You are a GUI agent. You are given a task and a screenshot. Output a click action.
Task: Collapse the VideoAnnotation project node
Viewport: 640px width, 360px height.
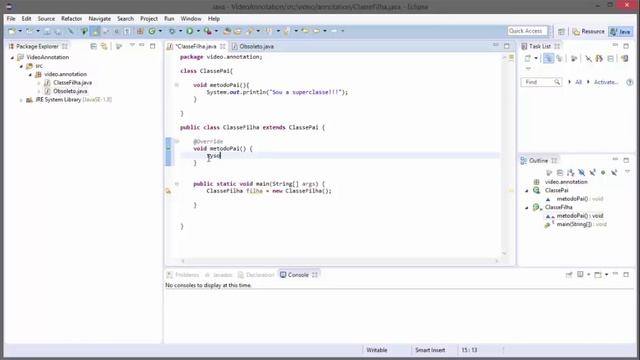pyautogui.click(x=12, y=58)
